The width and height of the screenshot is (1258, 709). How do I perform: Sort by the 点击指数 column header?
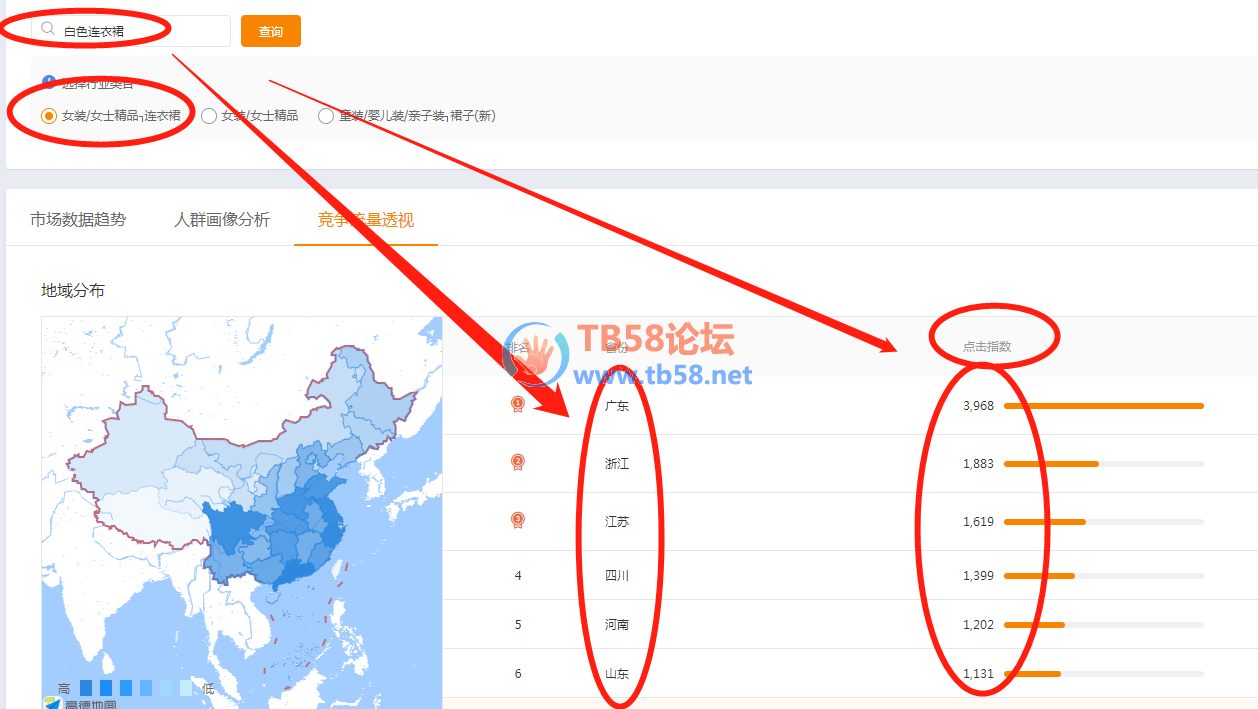(986, 347)
